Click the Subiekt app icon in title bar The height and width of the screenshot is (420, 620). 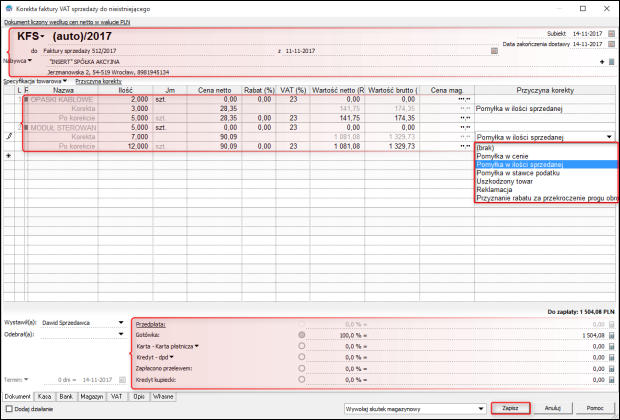pyautogui.click(x=9, y=8)
